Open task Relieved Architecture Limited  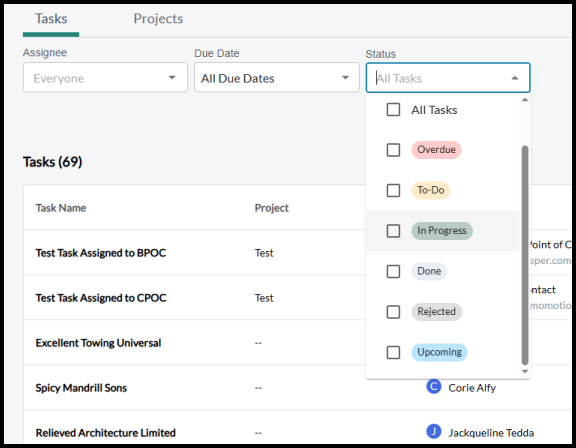105,433
